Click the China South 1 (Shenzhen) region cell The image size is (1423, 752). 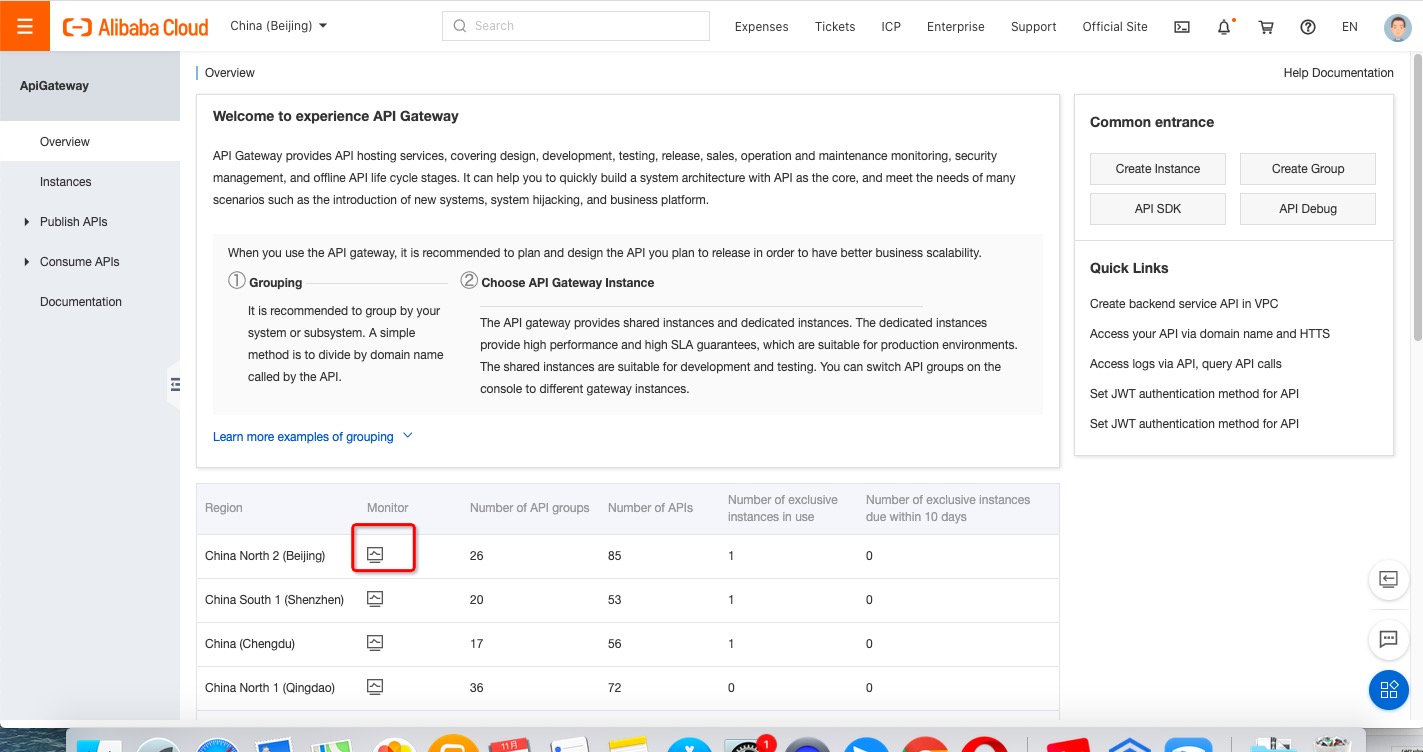point(274,600)
